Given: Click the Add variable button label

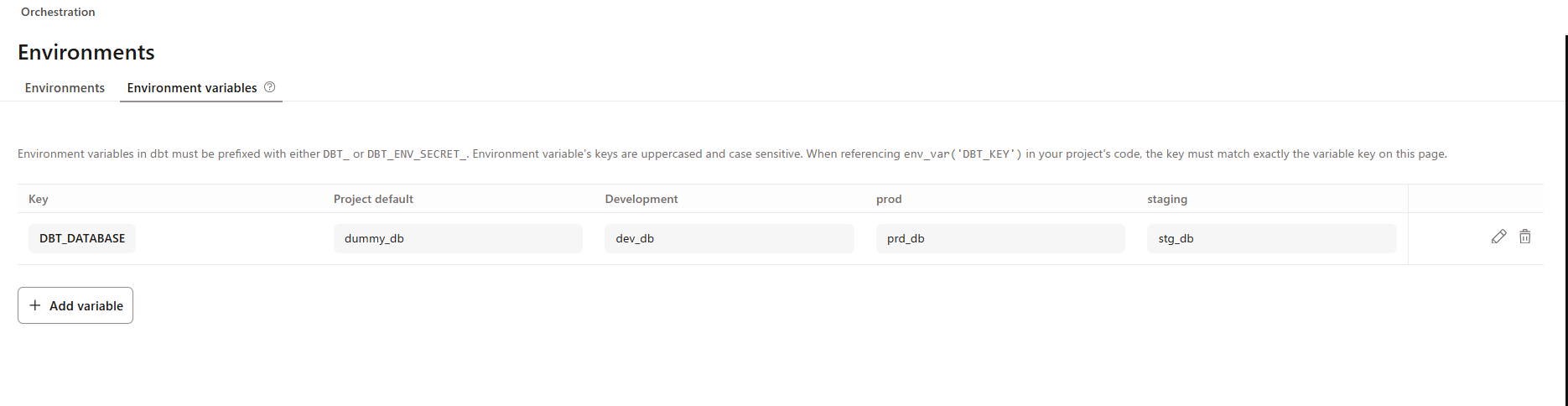Looking at the screenshot, I should [86, 306].
